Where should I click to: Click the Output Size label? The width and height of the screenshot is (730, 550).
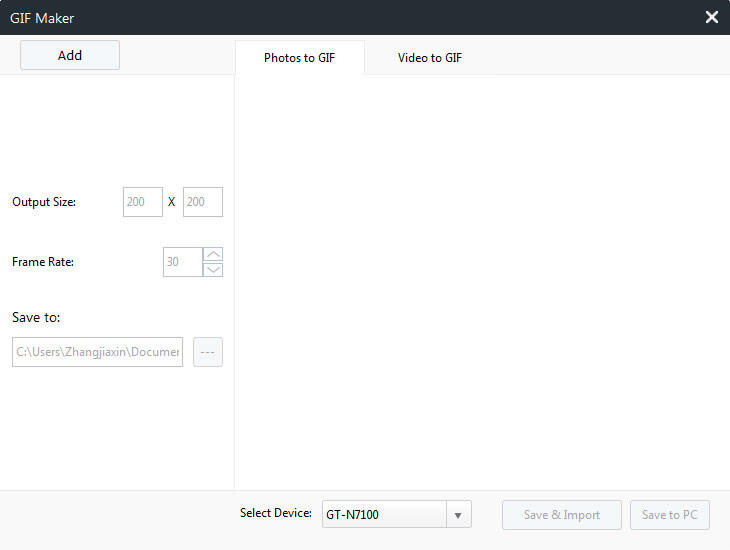pos(44,202)
